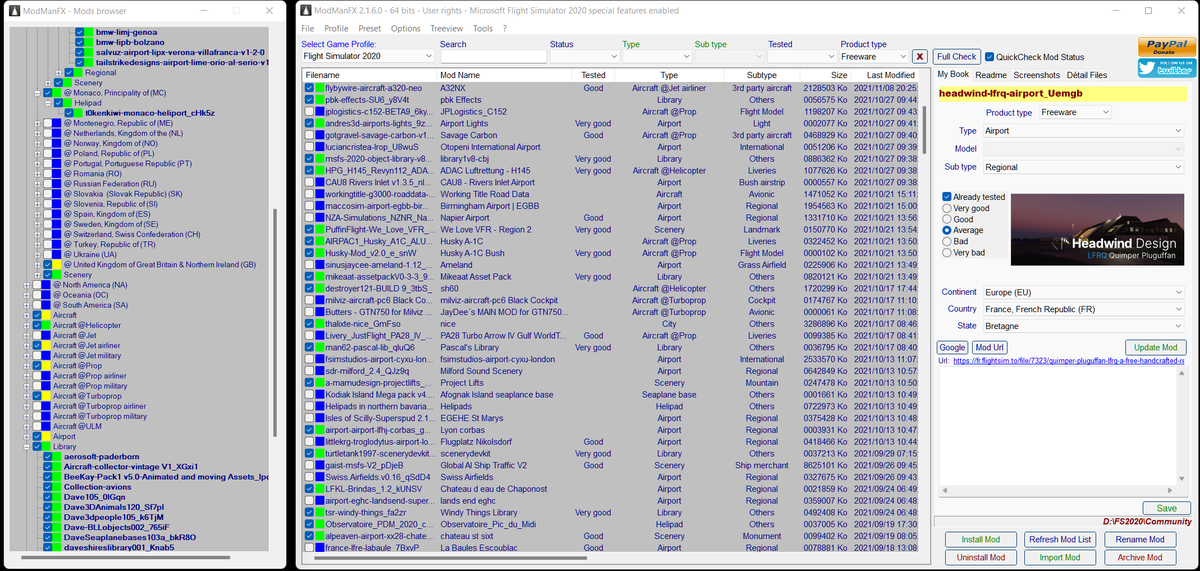The height and width of the screenshot is (571, 1200).
Task: Open the File menu
Action: tap(308, 29)
